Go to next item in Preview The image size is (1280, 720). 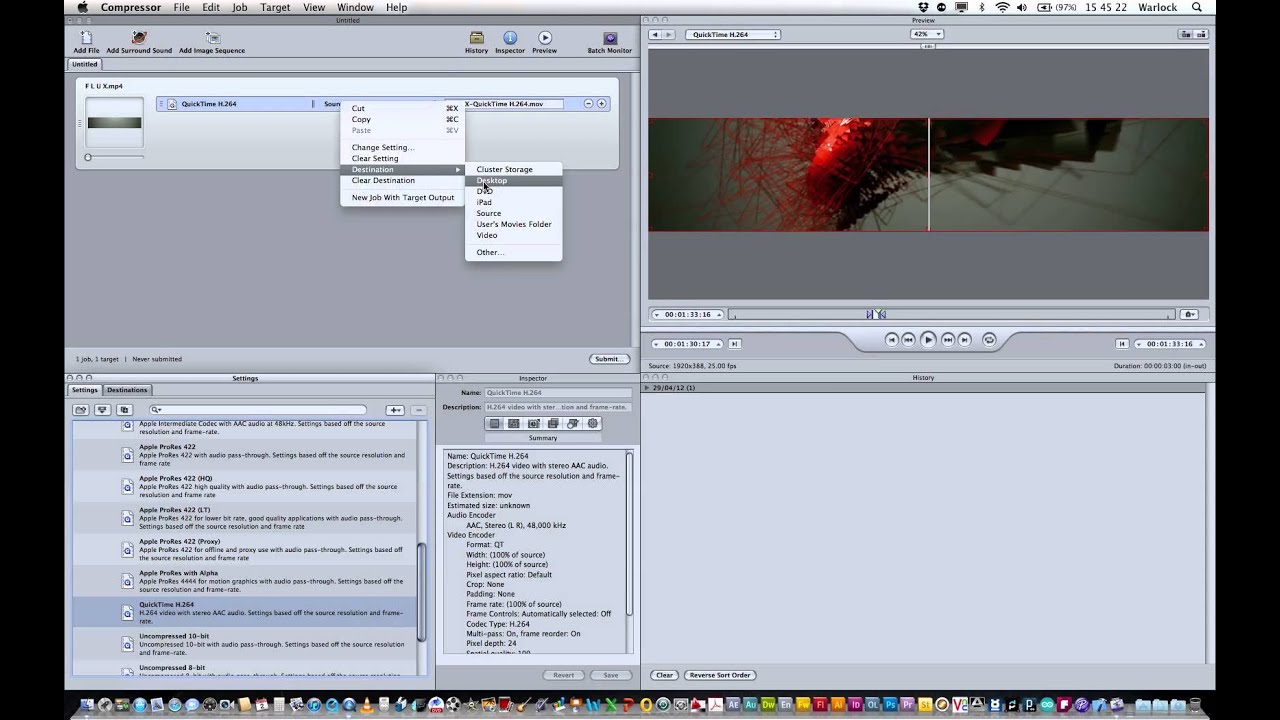coord(669,34)
